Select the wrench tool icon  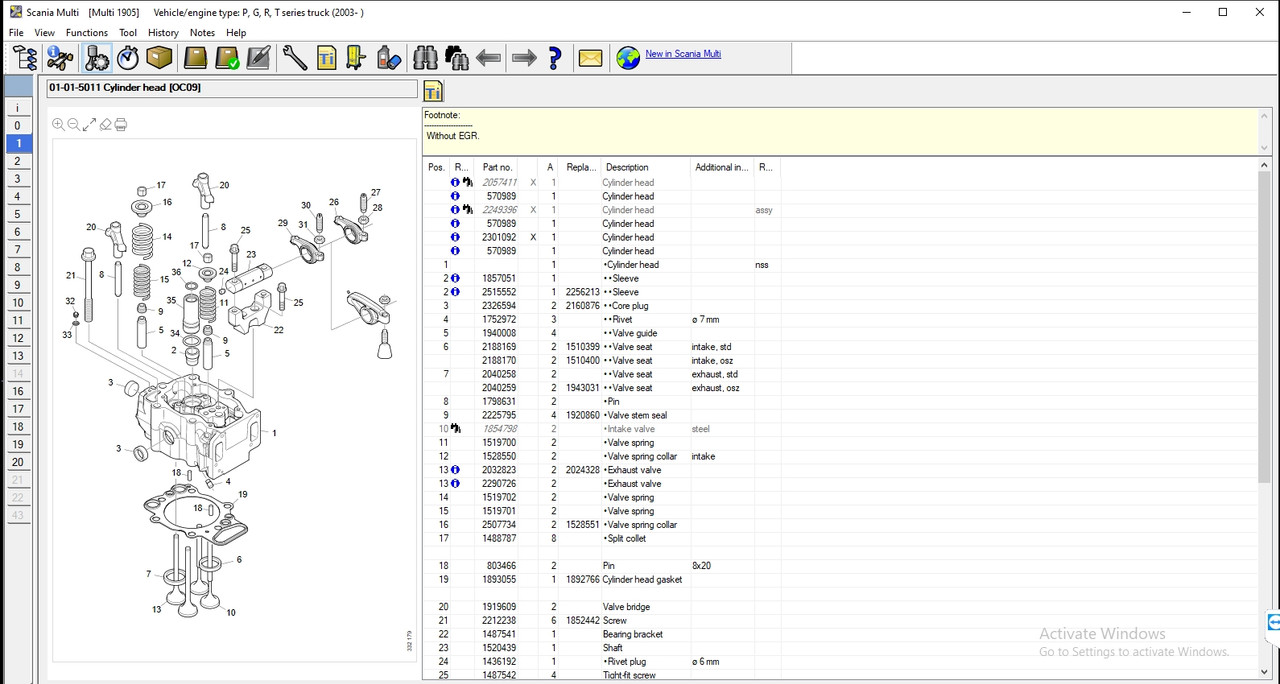coord(294,58)
